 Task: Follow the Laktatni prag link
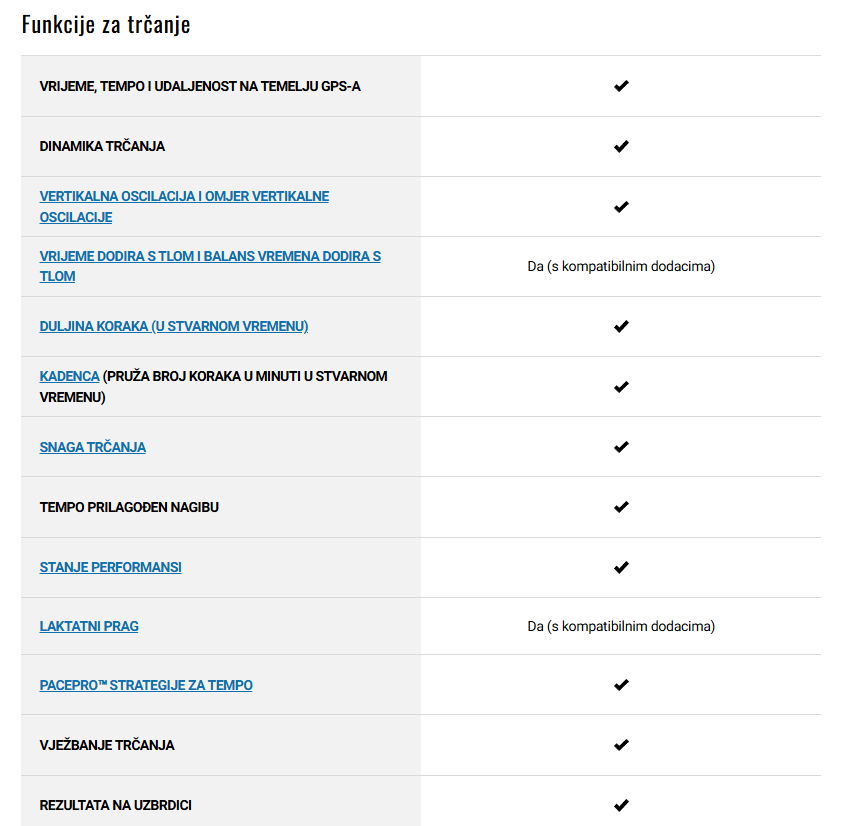[x=89, y=626]
